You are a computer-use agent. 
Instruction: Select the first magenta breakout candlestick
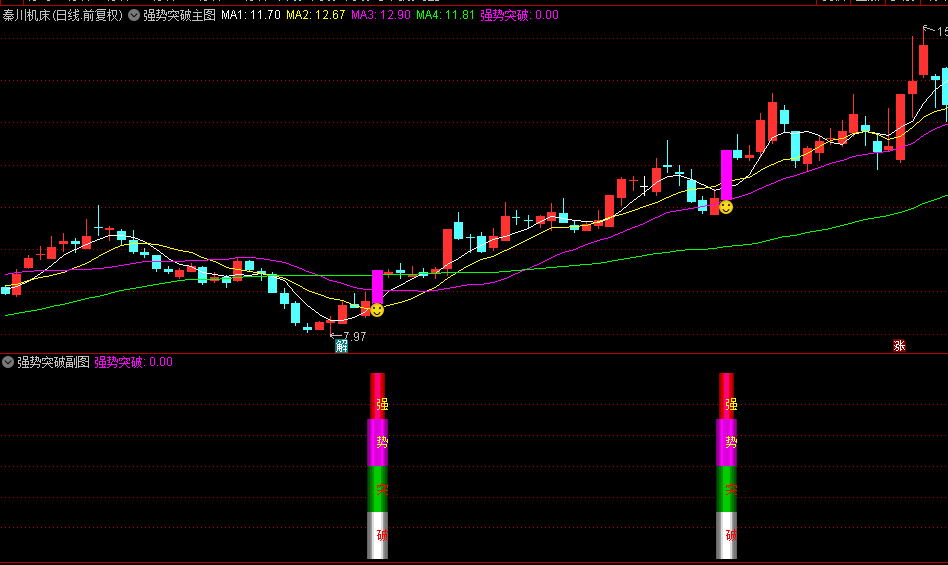377,287
